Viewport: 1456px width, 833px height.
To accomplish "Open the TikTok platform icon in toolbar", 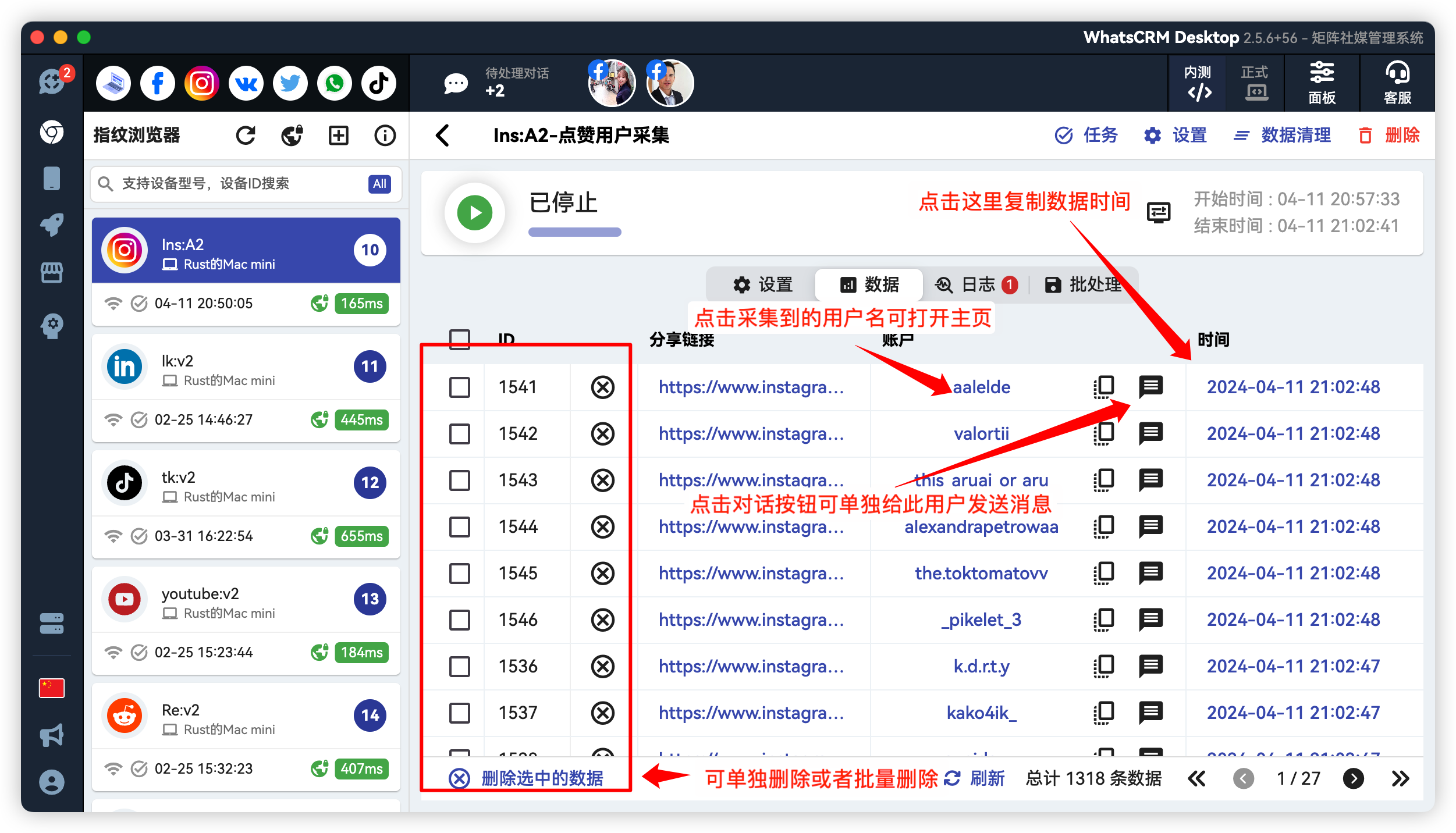I will 378,83.
